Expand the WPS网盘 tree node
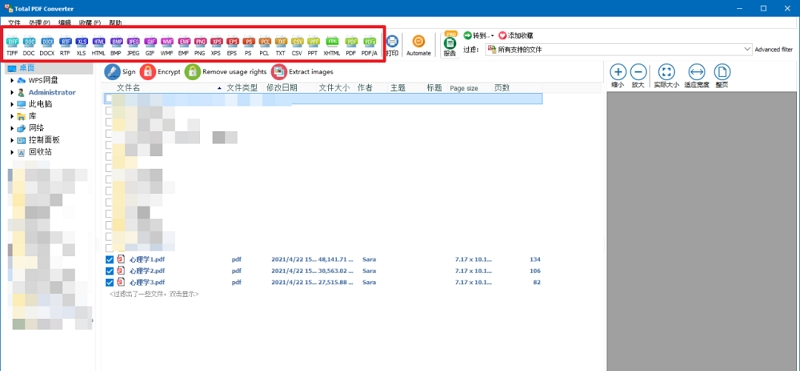This screenshot has width=800, height=371. (x=12, y=80)
